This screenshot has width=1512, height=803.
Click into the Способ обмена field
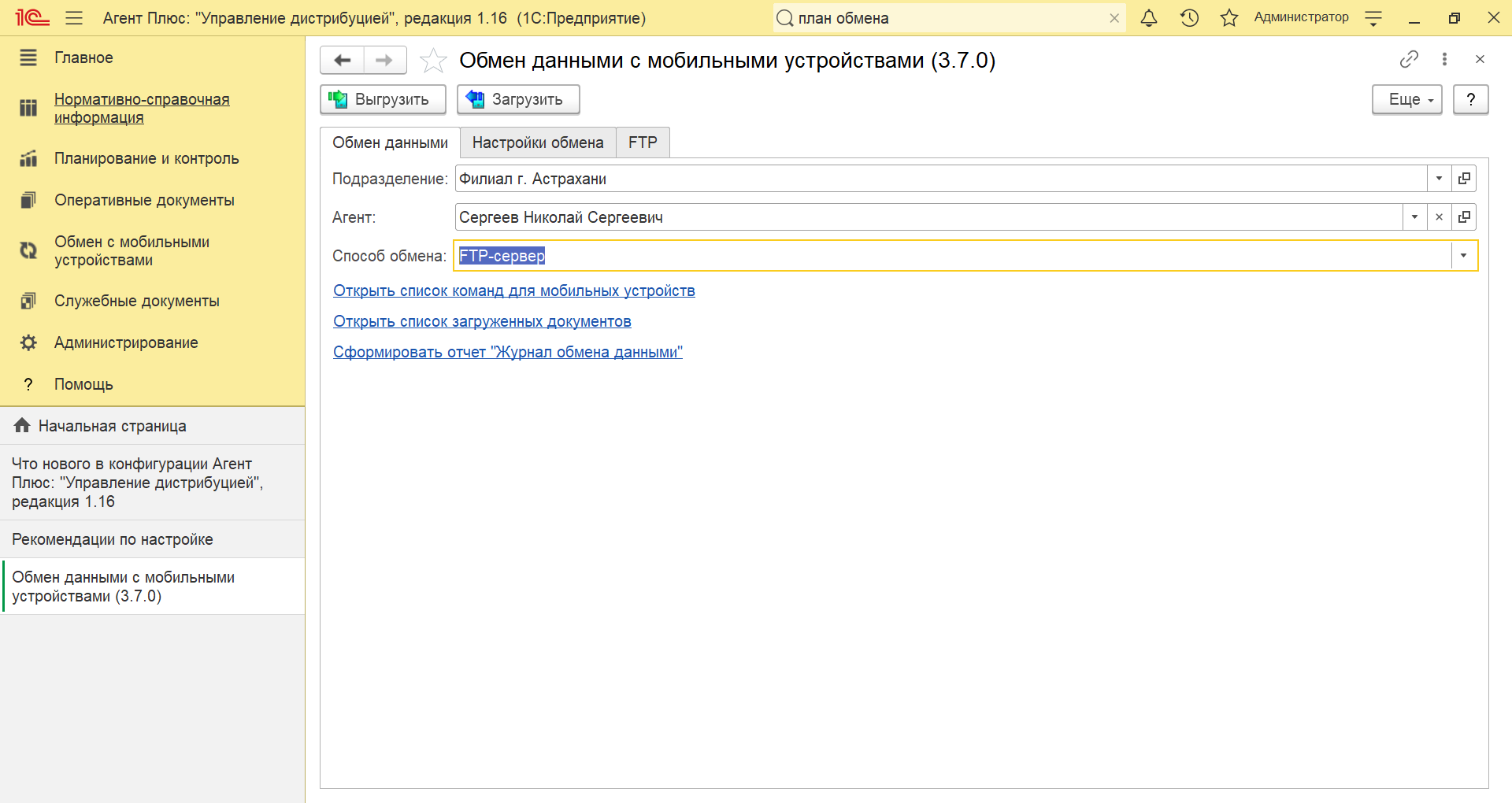pyautogui.click(x=953, y=256)
